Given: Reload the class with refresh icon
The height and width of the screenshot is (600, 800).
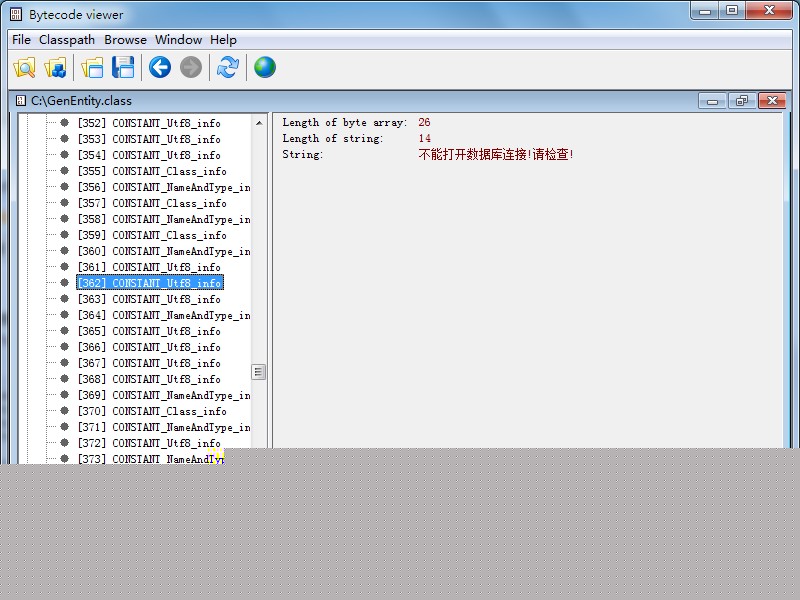Looking at the screenshot, I should tap(228, 67).
